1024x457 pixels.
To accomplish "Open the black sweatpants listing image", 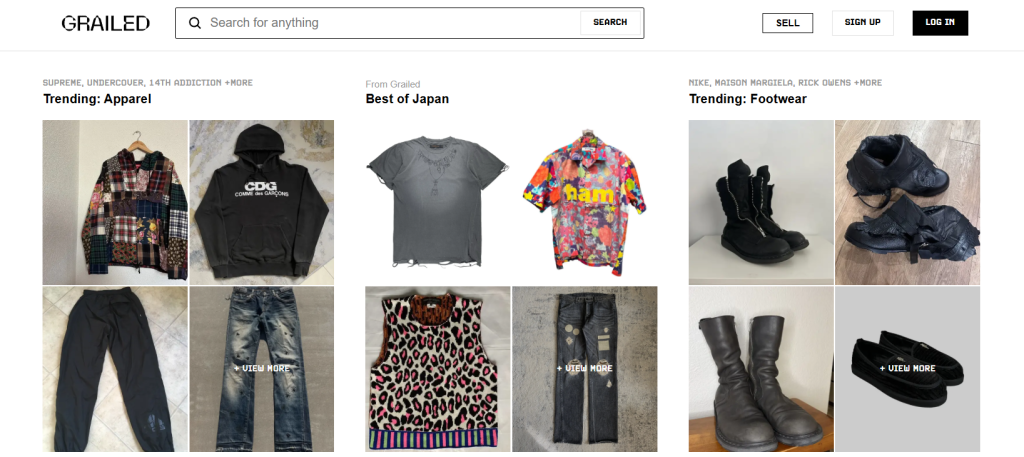I will [115, 369].
